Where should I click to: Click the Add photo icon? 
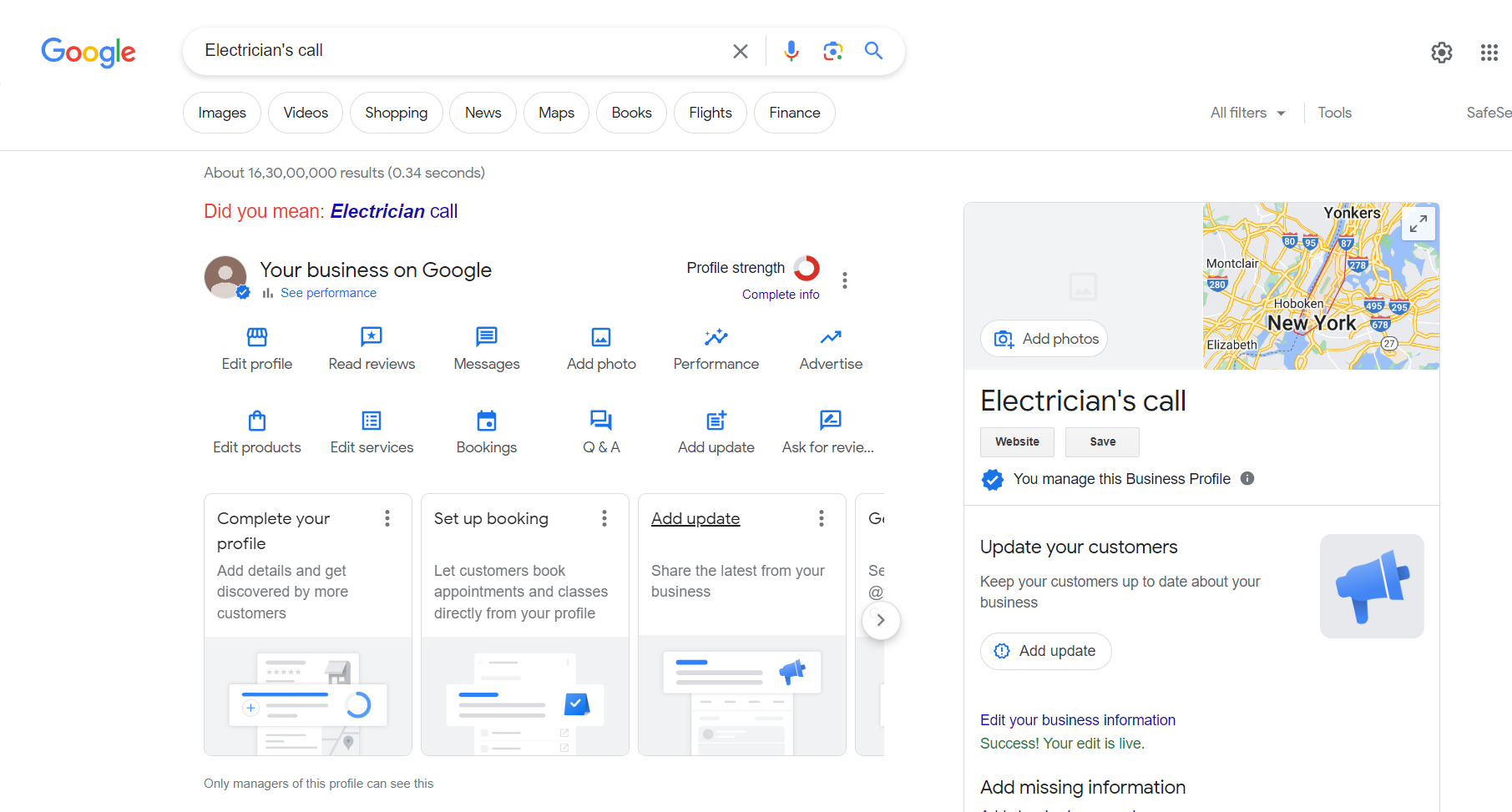pyautogui.click(x=601, y=337)
